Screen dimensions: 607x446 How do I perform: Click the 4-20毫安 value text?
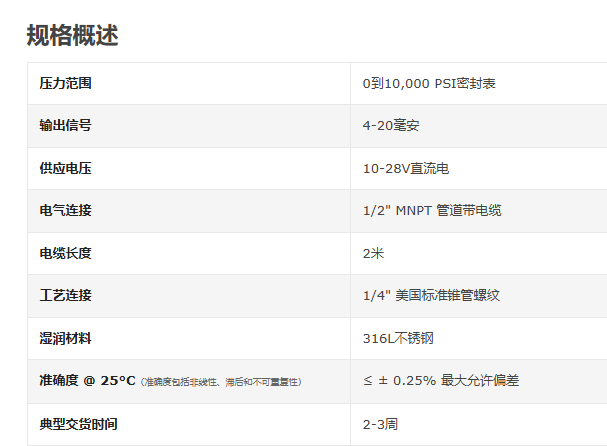(x=391, y=126)
